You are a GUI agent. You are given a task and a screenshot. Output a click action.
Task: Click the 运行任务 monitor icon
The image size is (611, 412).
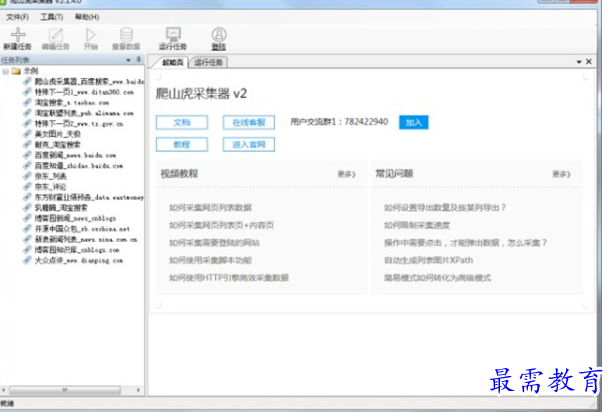(173, 34)
